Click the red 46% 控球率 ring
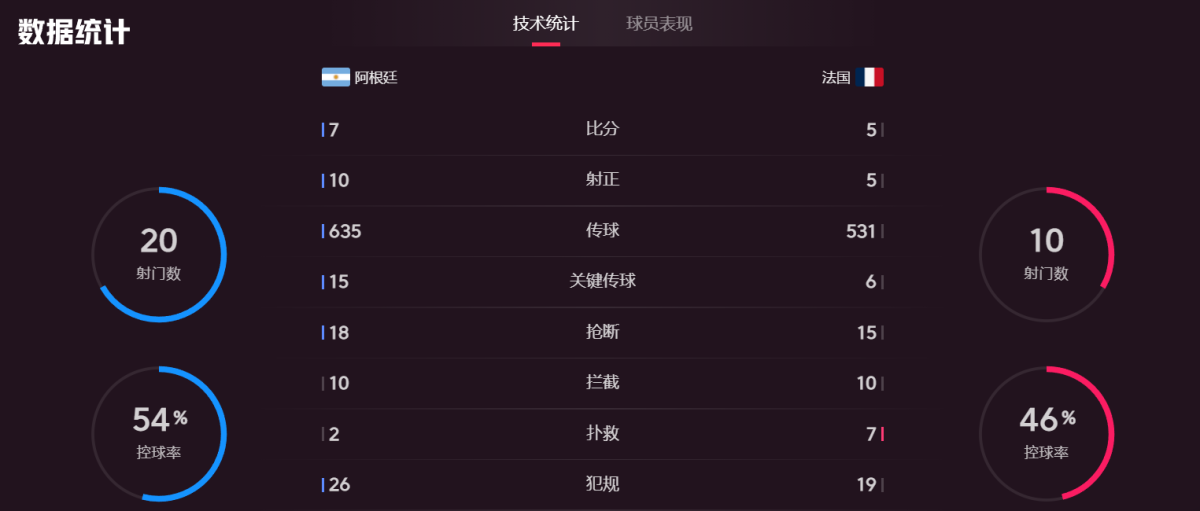The width and height of the screenshot is (1200, 511). 1046,433
